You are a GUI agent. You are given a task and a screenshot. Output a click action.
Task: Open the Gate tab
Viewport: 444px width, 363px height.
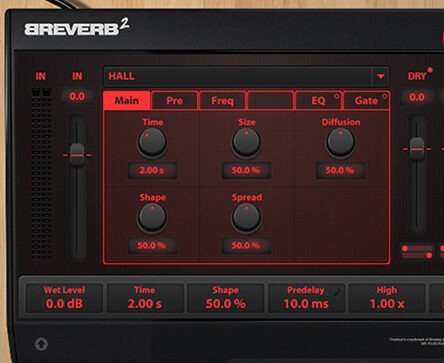pos(366,100)
